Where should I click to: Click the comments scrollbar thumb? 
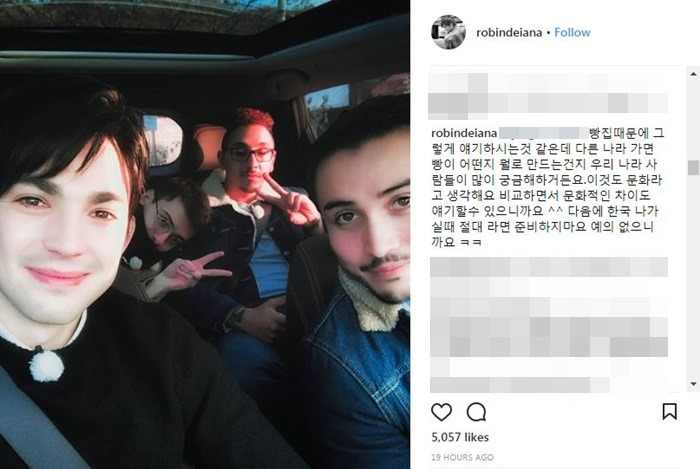point(693,168)
